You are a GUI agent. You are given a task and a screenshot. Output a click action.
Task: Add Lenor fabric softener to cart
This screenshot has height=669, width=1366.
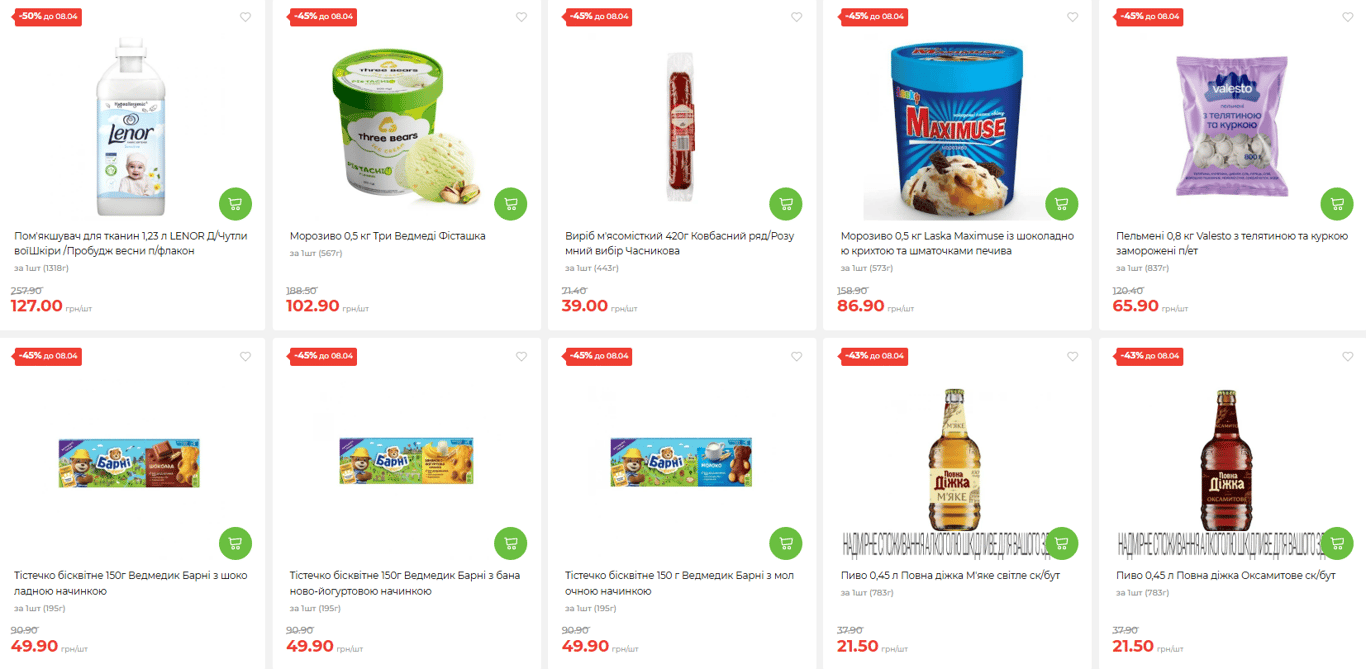click(235, 204)
